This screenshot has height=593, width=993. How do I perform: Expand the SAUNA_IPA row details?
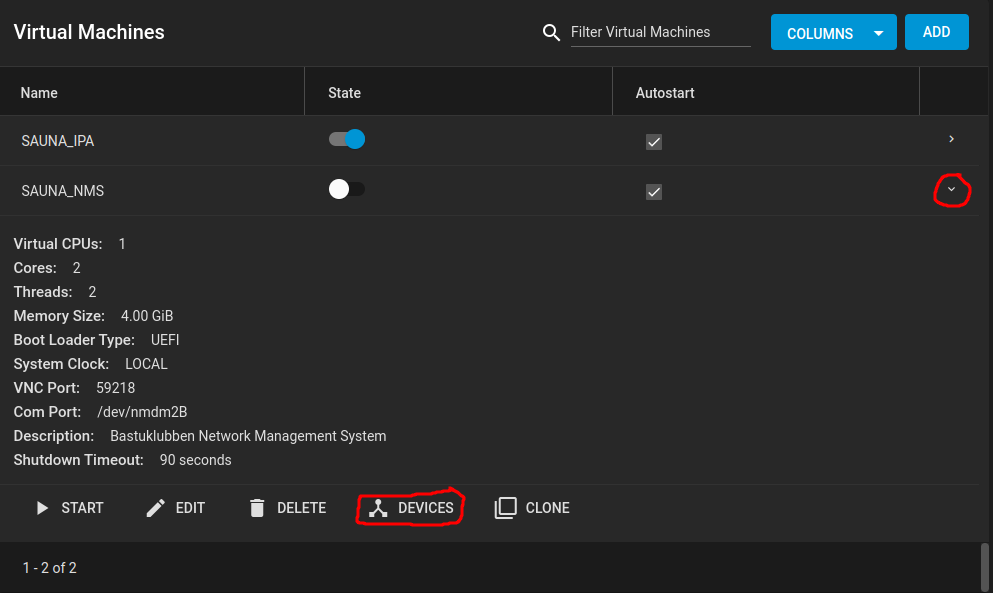[951, 139]
